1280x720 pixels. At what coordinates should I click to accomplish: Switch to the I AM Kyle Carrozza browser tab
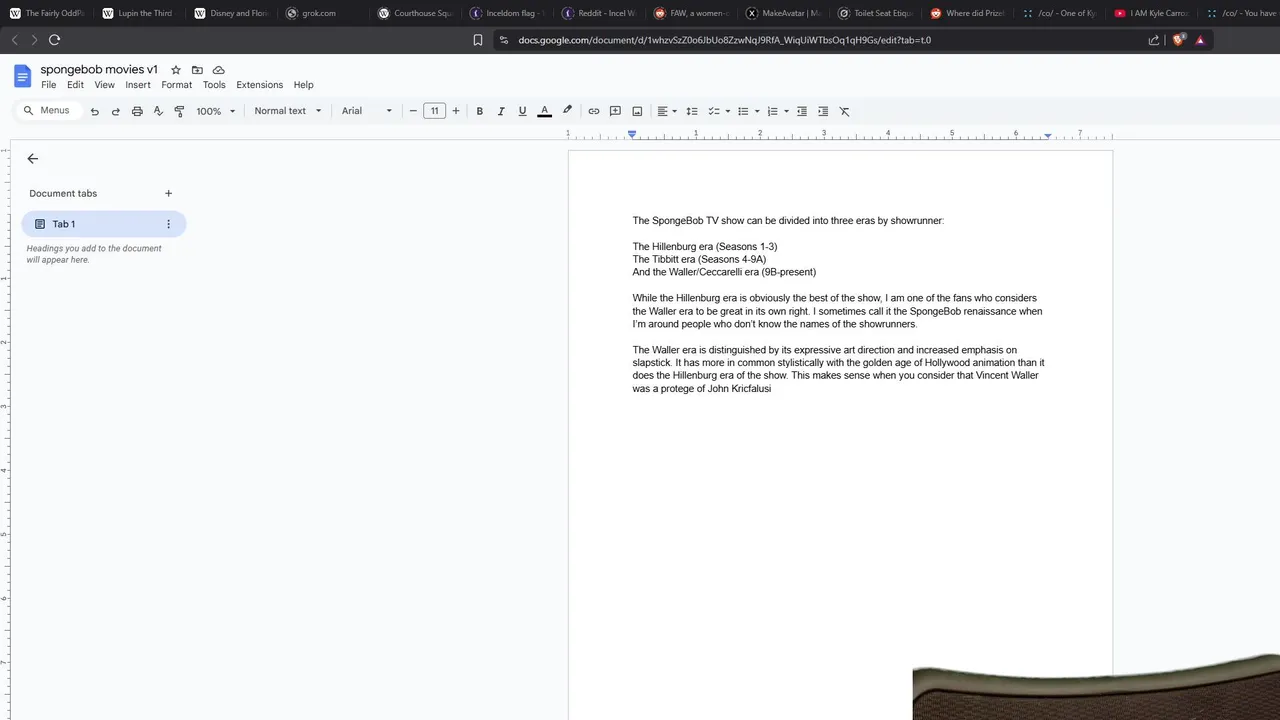pyautogui.click(x=1151, y=13)
